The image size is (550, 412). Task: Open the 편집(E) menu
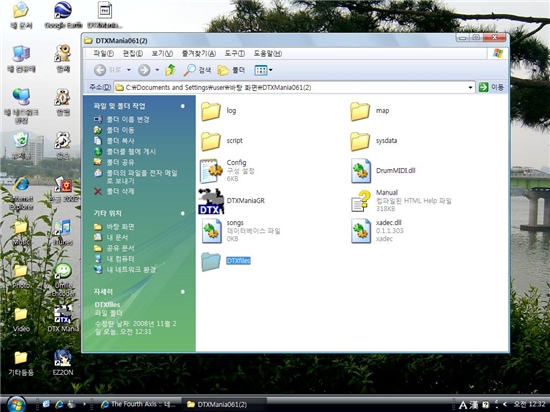pyautogui.click(x=133, y=54)
